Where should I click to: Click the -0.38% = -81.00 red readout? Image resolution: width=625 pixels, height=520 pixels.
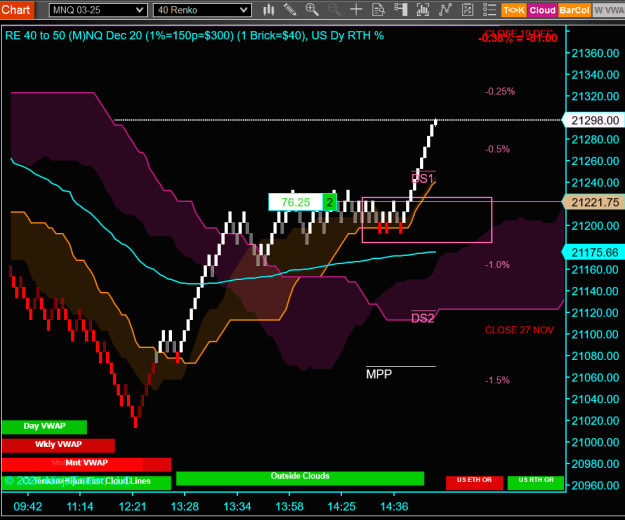tap(517, 38)
